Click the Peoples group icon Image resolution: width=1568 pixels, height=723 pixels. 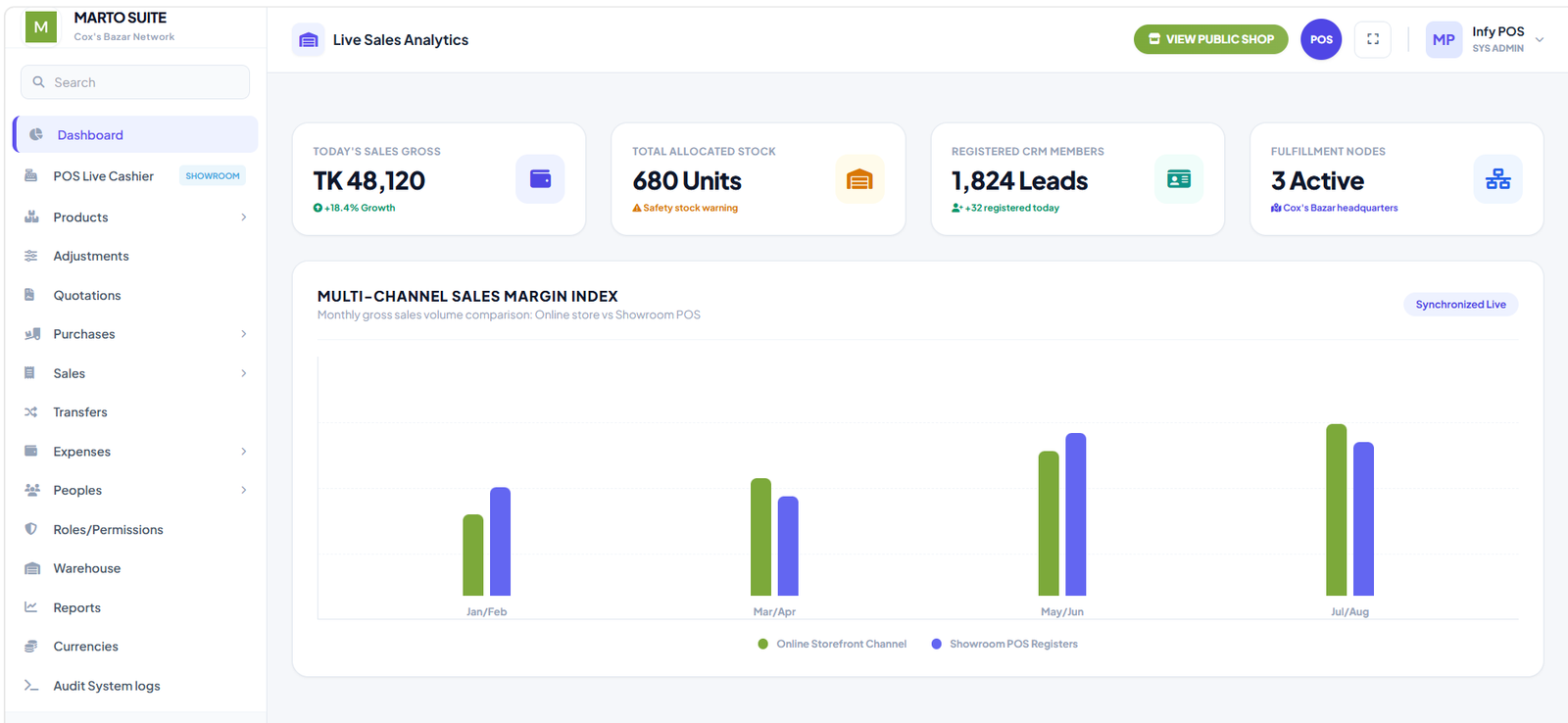32,490
